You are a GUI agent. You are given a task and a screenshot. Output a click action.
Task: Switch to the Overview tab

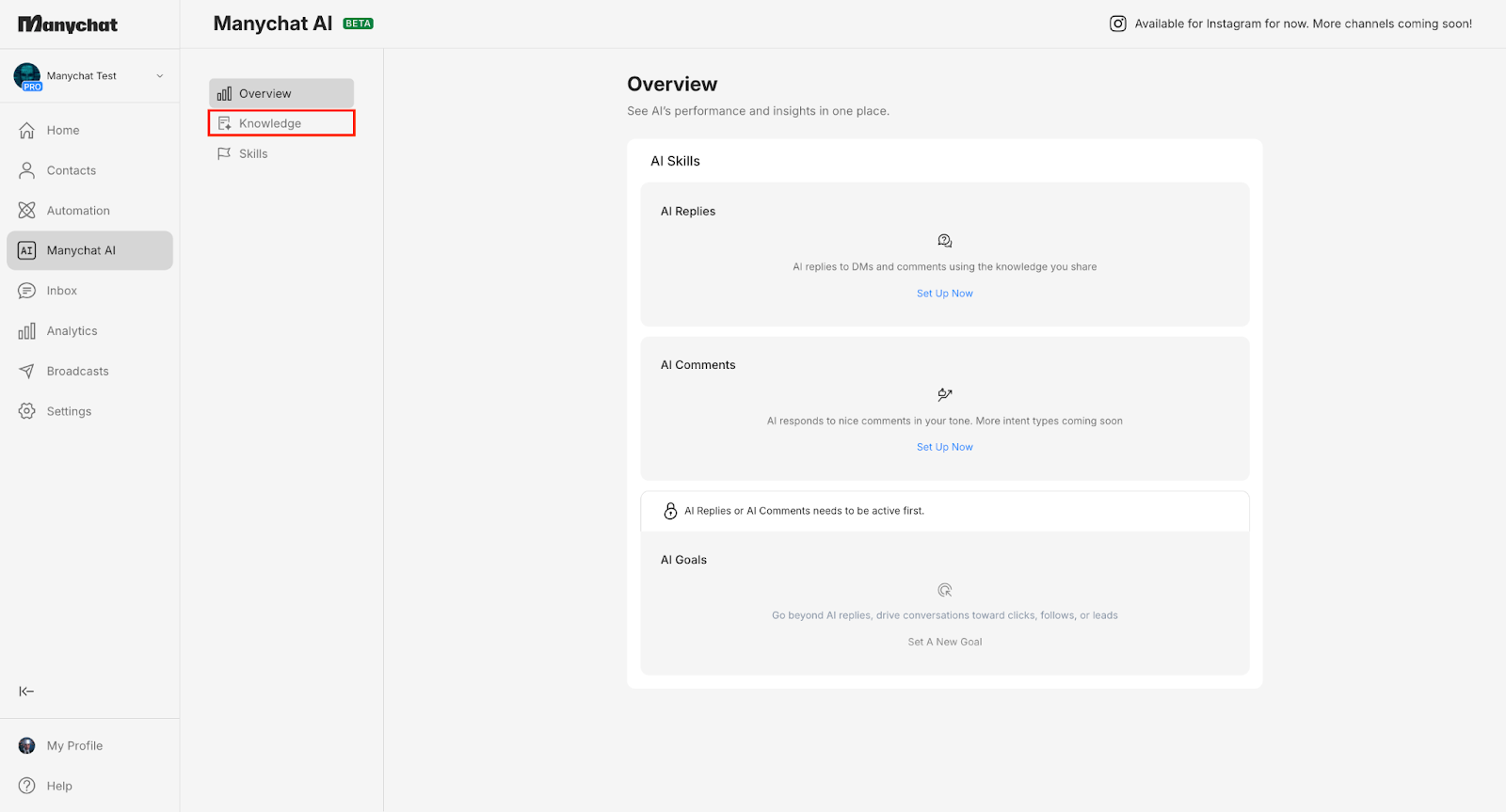pyautogui.click(x=281, y=93)
